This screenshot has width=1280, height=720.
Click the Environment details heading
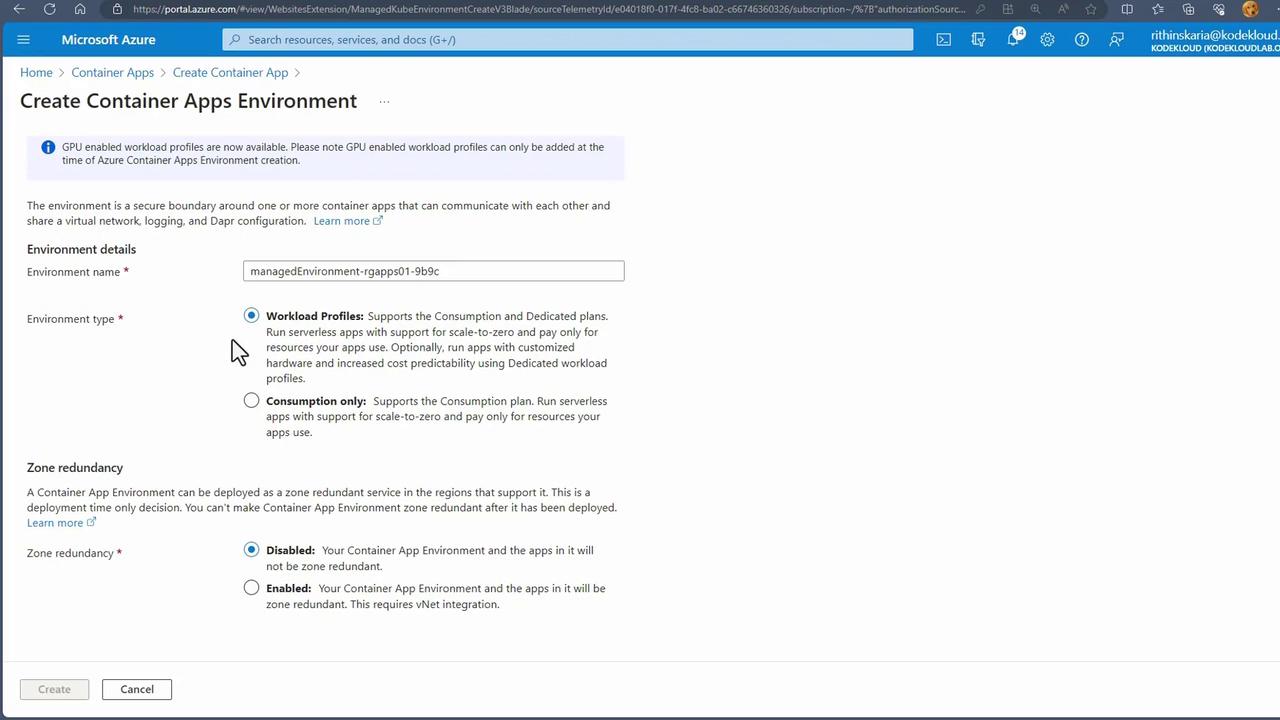[81, 249]
